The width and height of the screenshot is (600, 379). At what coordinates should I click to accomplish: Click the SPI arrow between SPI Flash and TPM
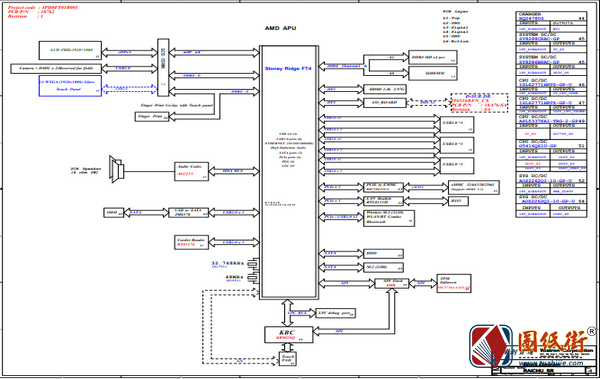[423, 283]
